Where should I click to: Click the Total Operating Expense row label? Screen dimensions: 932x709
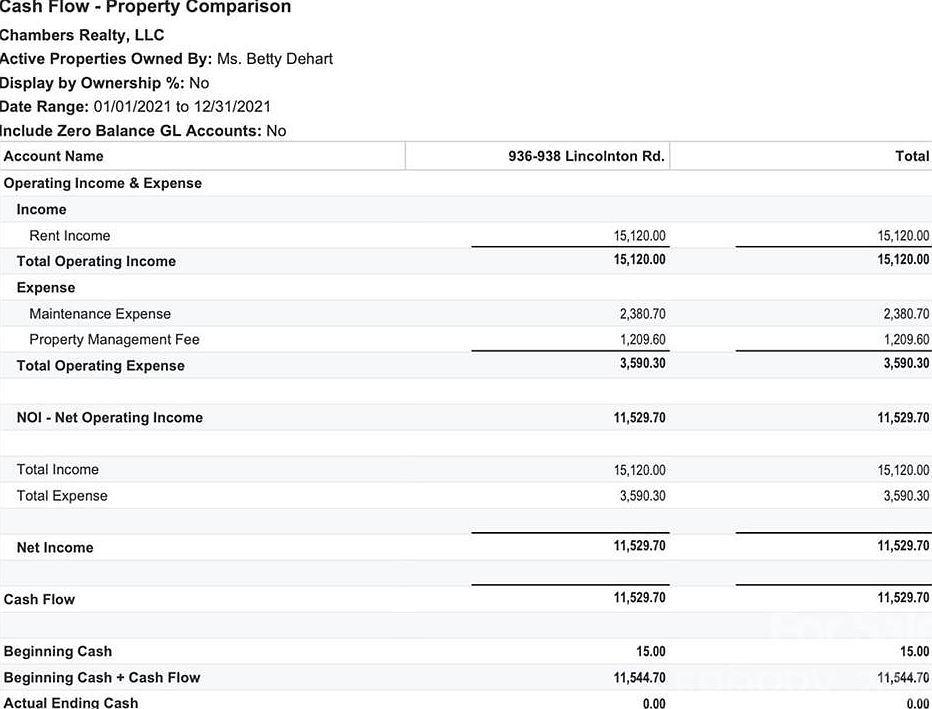[x=101, y=366]
